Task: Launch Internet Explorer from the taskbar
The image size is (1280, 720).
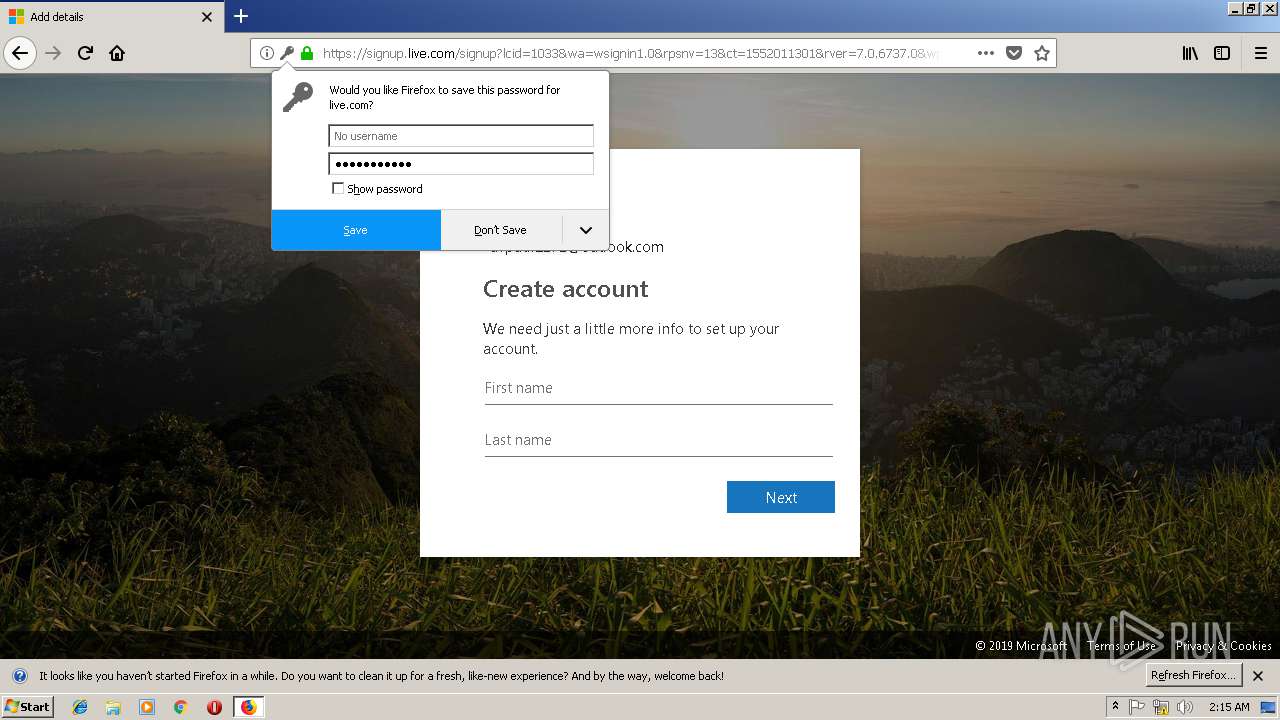Action: point(80,707)
